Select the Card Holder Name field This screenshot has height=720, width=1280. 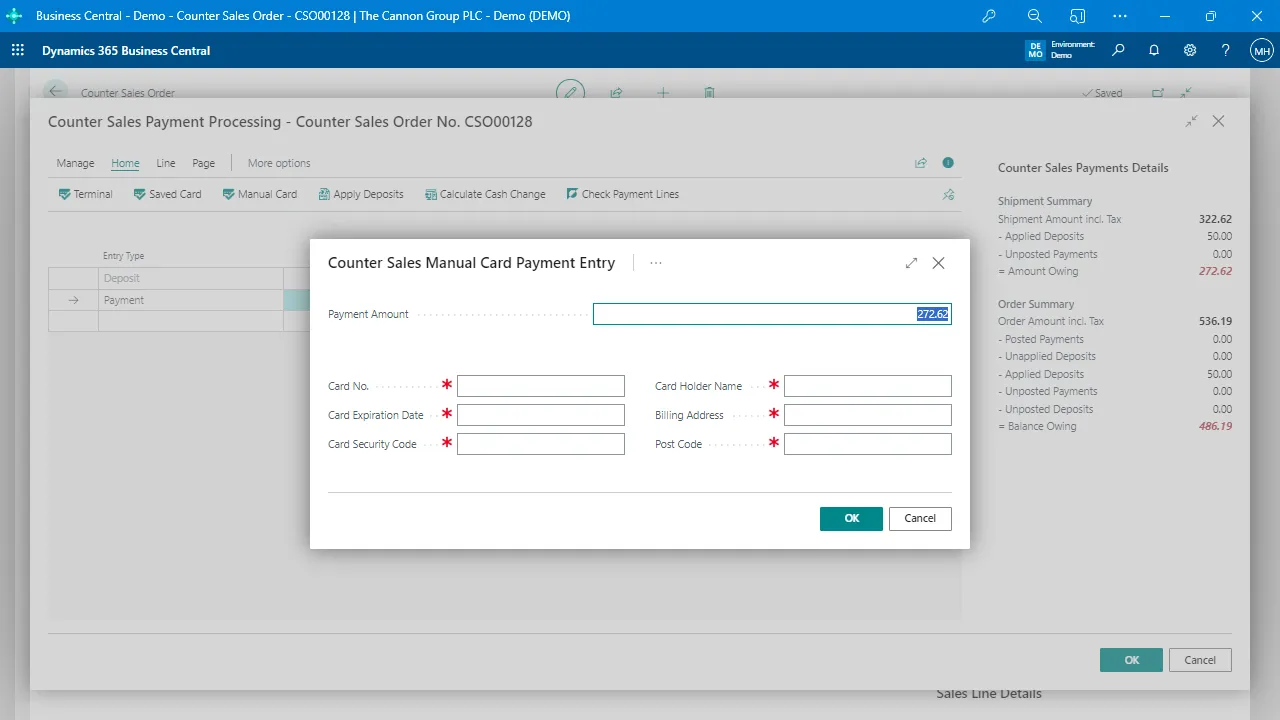[867, 386]
